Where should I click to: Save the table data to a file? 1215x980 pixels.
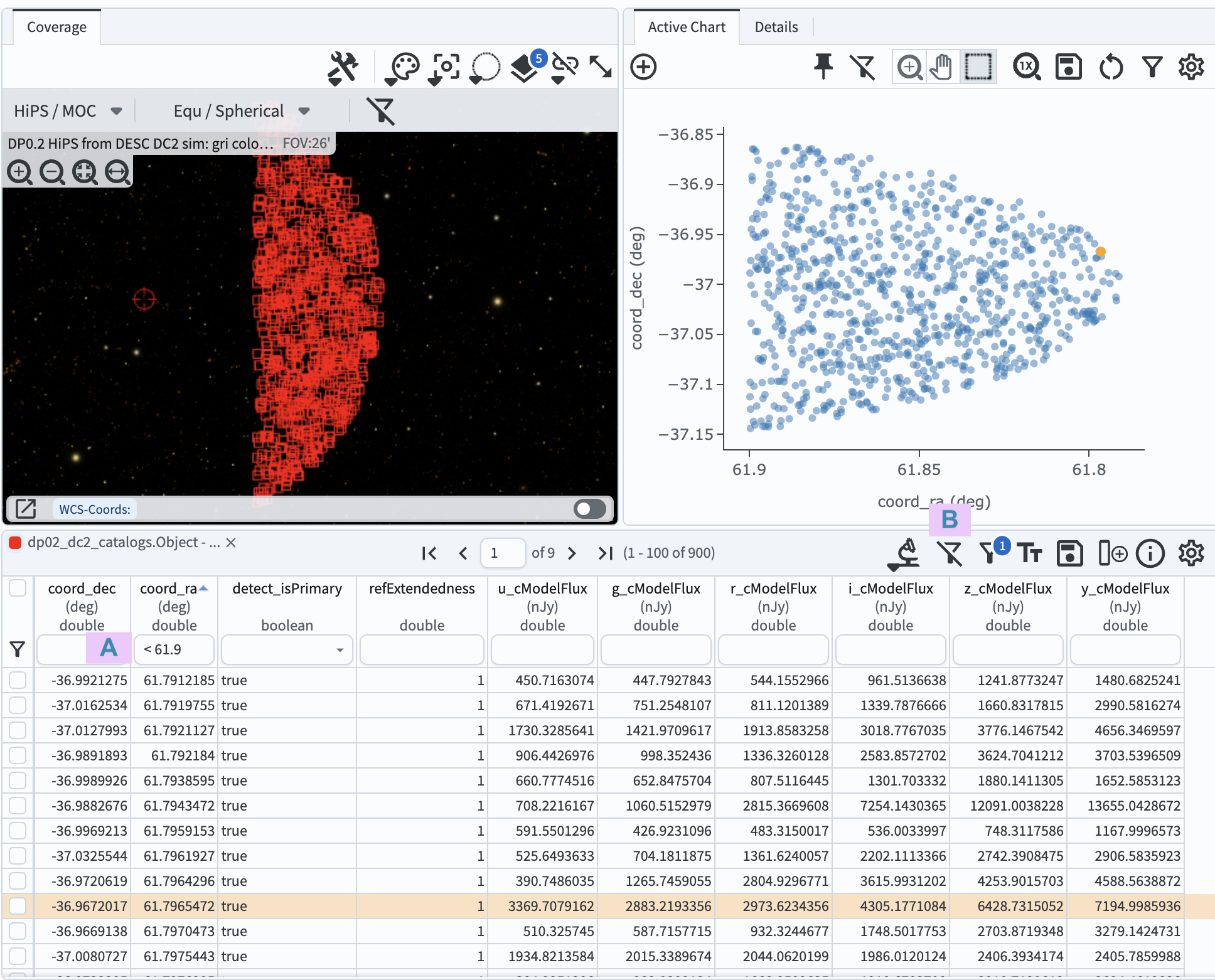[1069, 553]
